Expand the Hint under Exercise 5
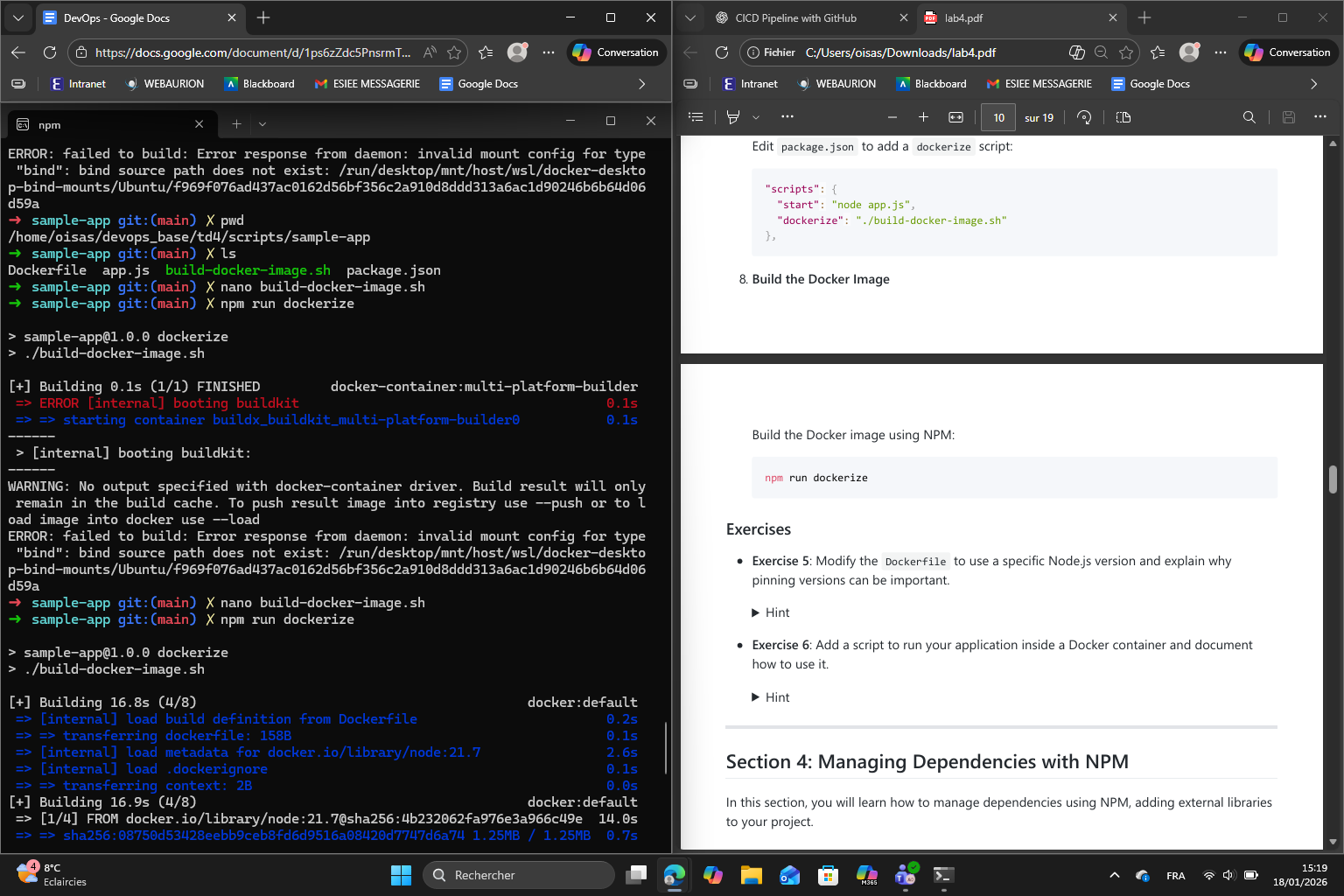This screenshot has height=896, width=1344. point(772,612)
